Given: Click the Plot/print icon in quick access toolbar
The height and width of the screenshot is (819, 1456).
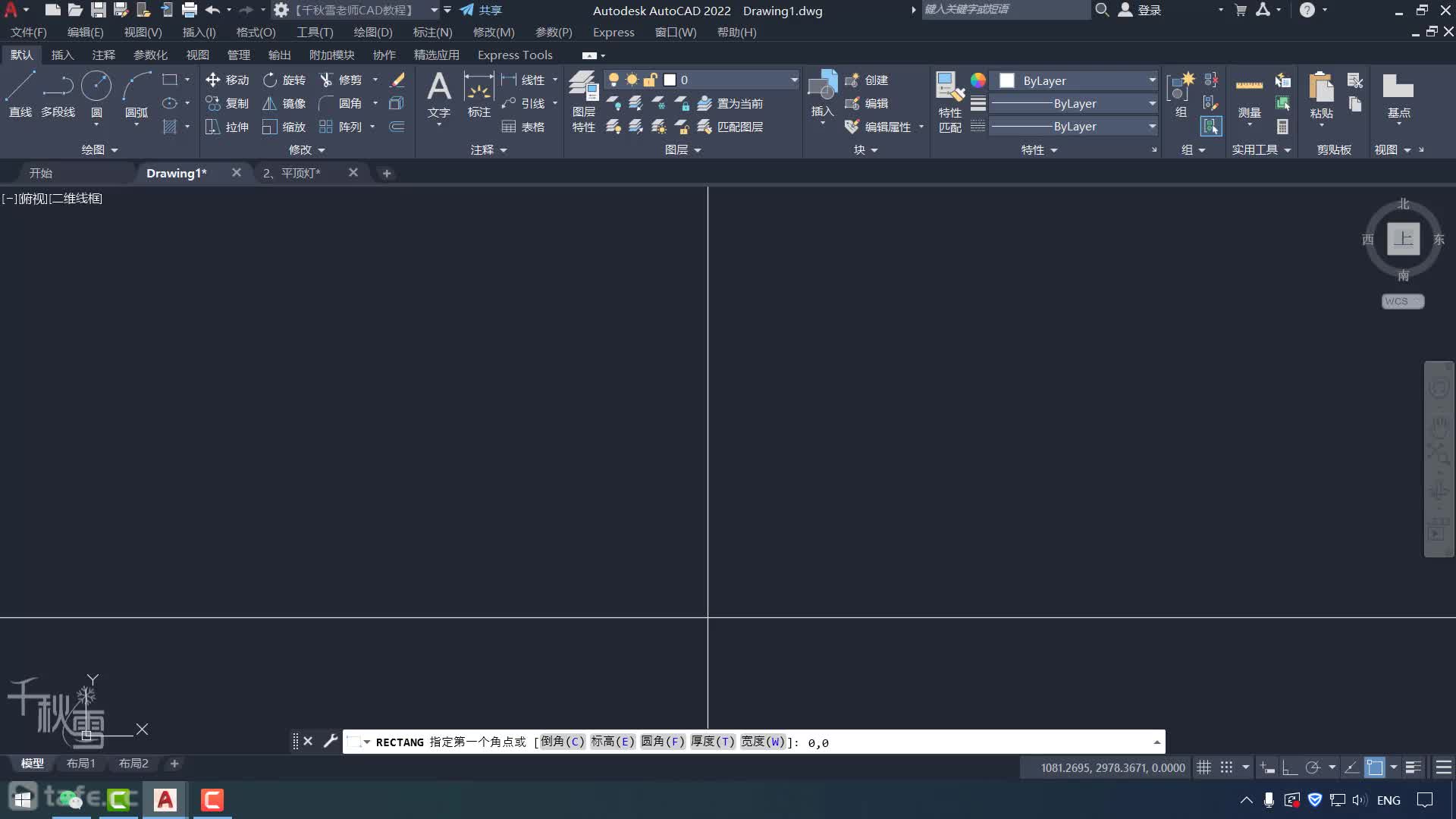Looking at the screenshot, I should 190,10.
